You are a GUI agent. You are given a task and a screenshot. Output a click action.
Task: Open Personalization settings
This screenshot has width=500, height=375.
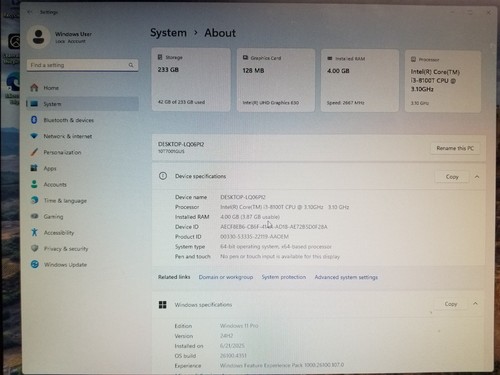[x=82, y=152]
